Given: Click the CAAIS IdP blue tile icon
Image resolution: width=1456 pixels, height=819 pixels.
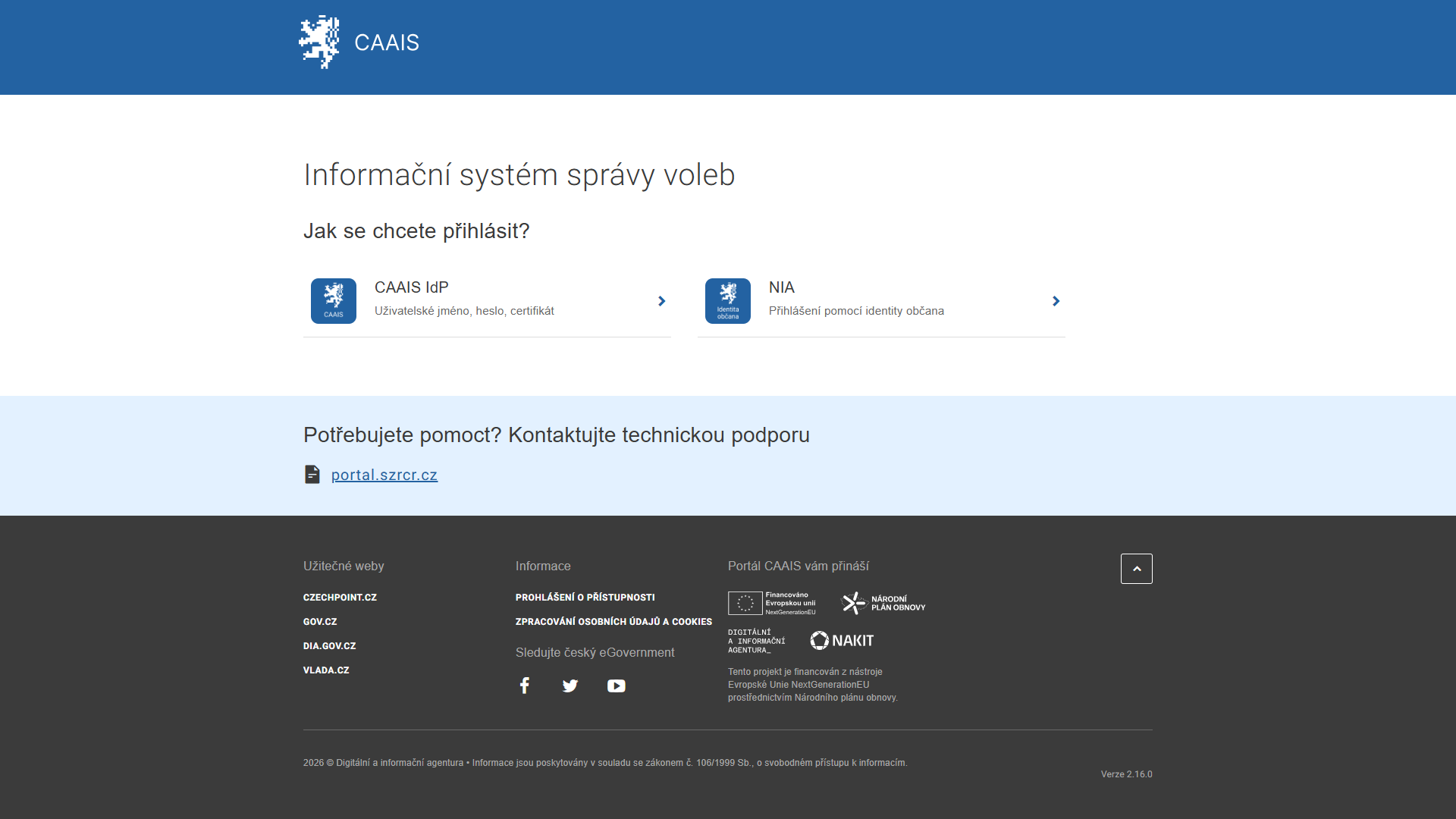Looking at the screenshot, I should click(334, 301).
